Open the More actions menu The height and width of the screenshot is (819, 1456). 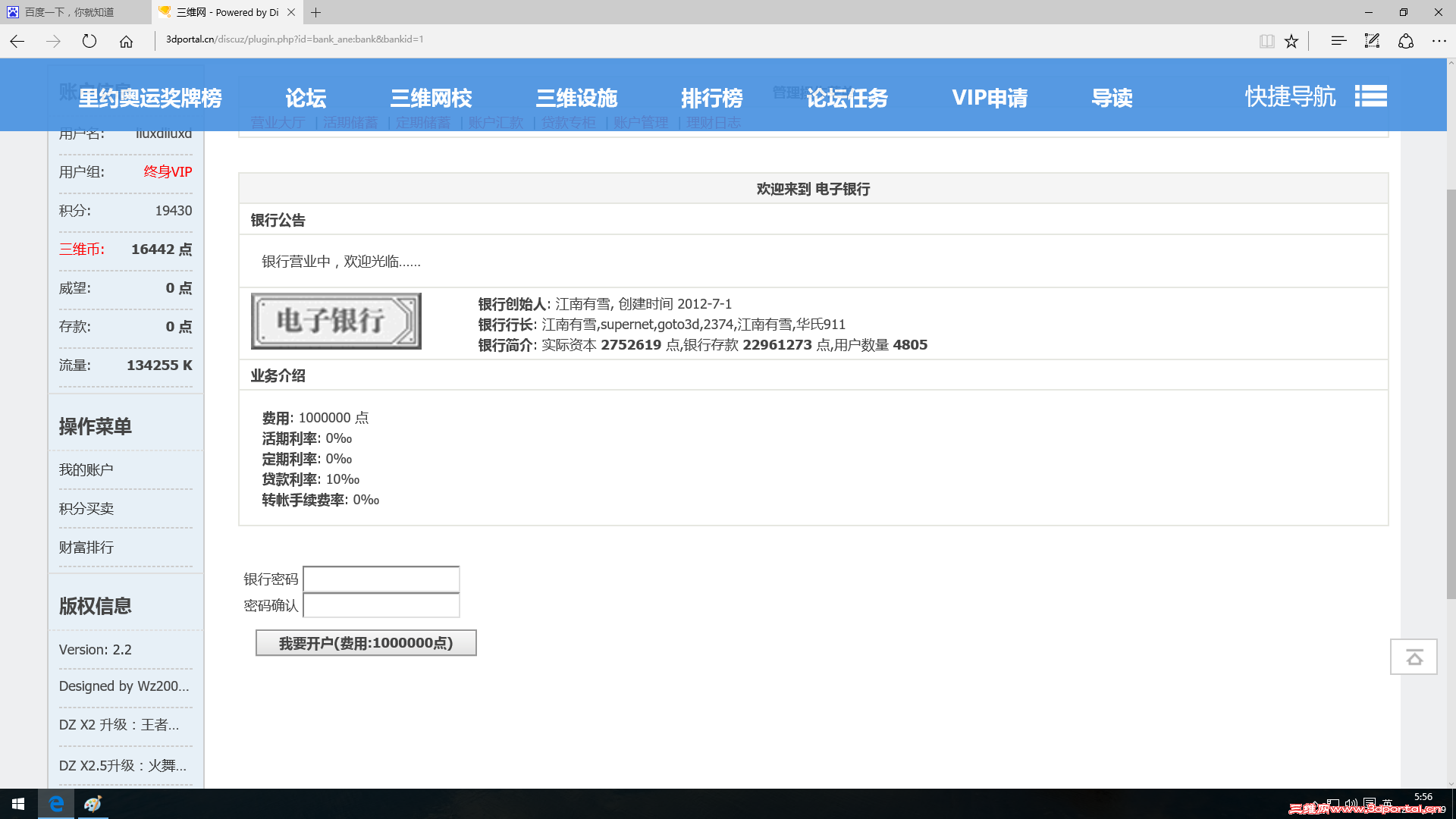click(x=1440, y=41)
